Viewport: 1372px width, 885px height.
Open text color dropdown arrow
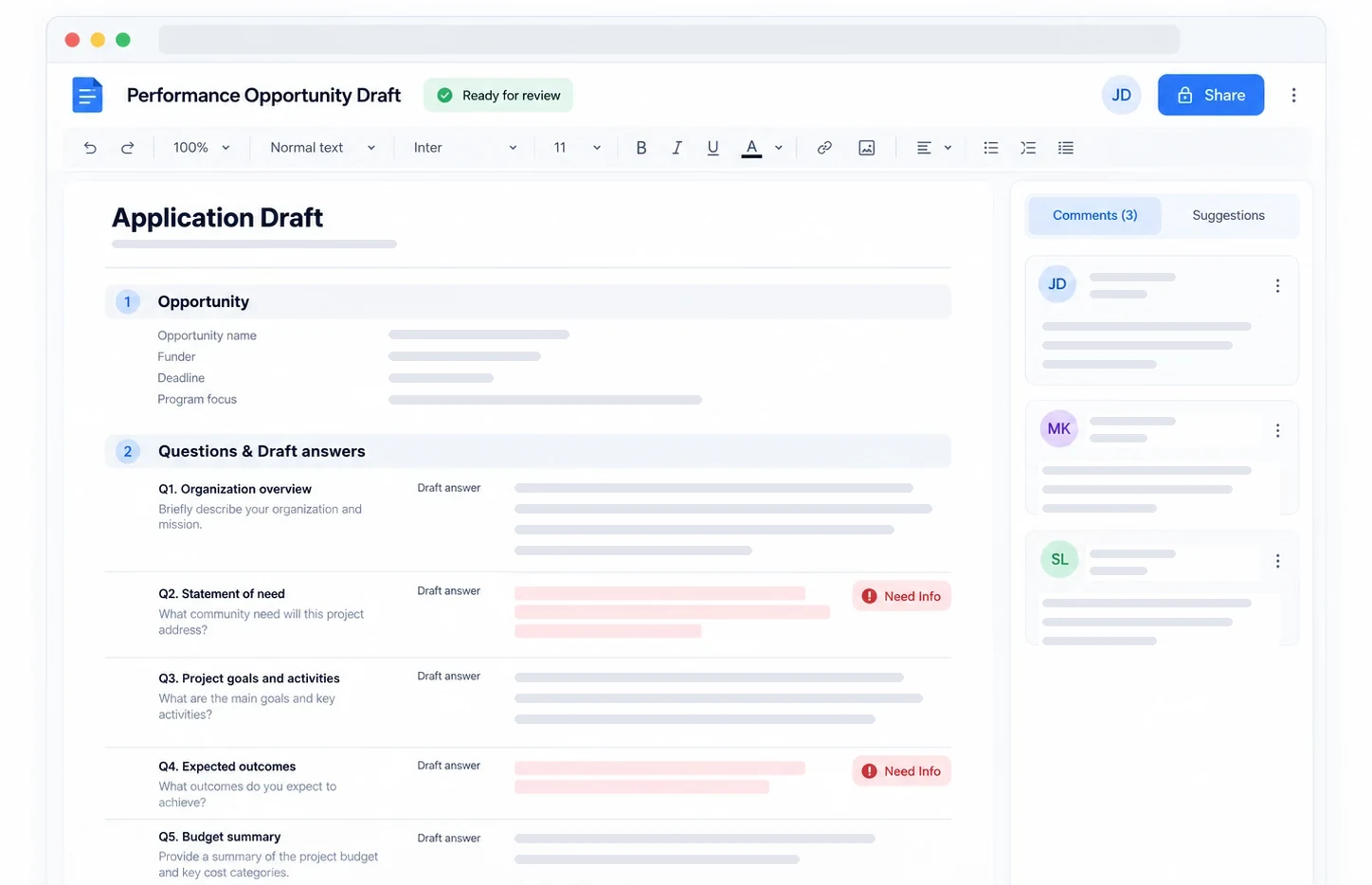[x=779, y=148]
